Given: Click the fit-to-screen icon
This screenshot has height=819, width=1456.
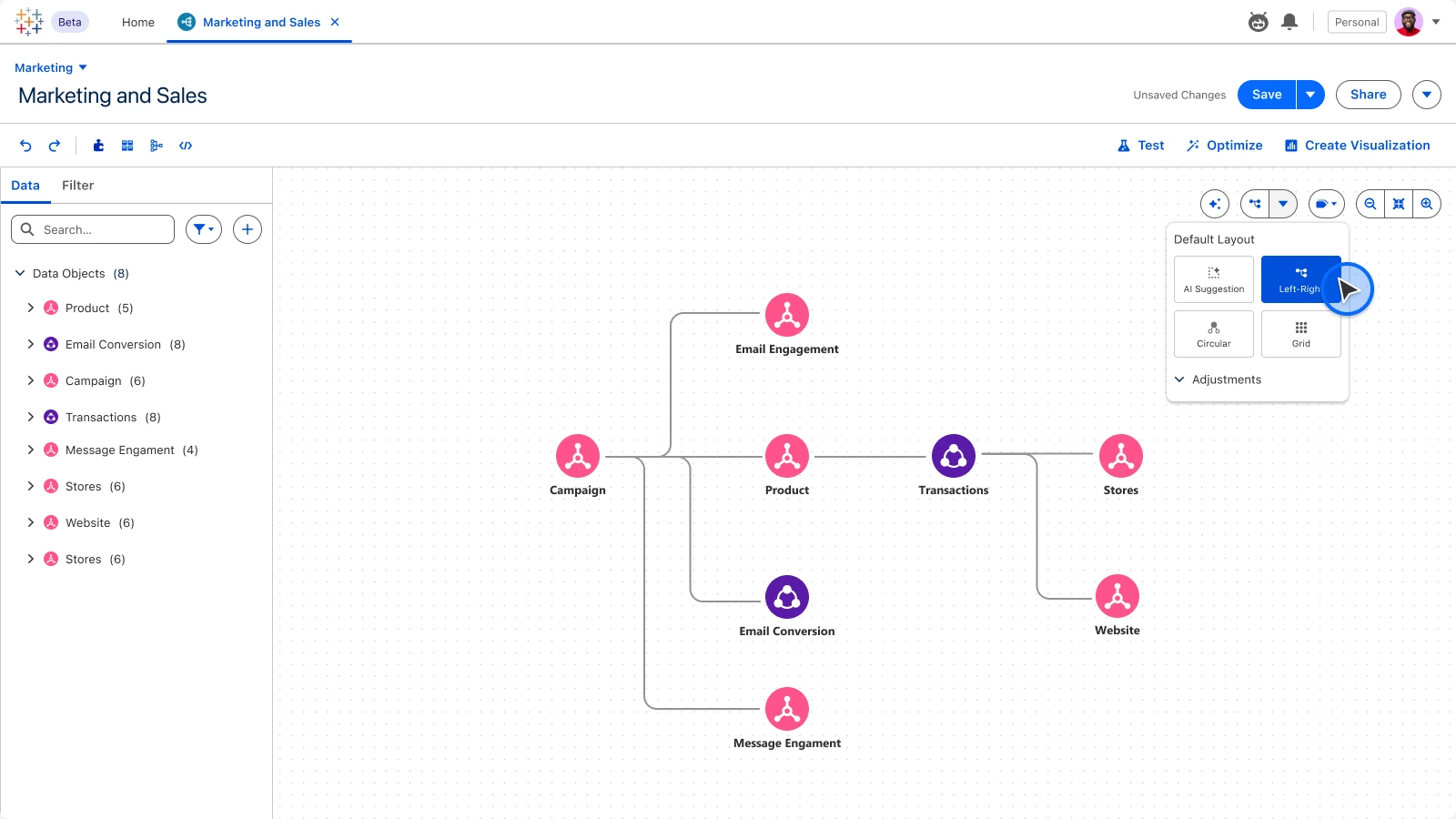Looking at the screenshot, I should pyautogui.click(x=1399, y=204).
